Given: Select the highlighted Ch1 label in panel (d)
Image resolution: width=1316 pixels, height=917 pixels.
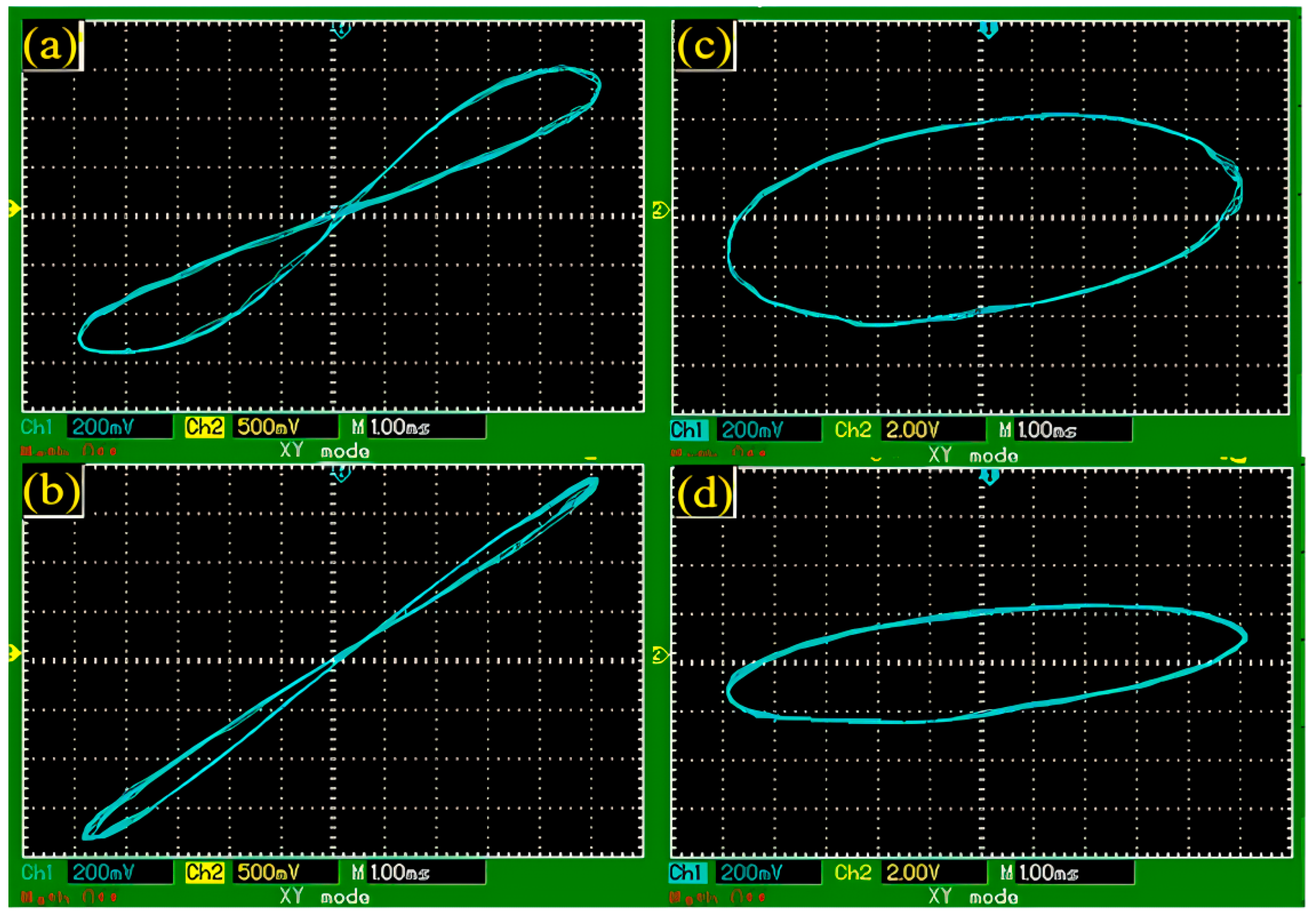Looking at the screenshot, I should pos(688,872).
